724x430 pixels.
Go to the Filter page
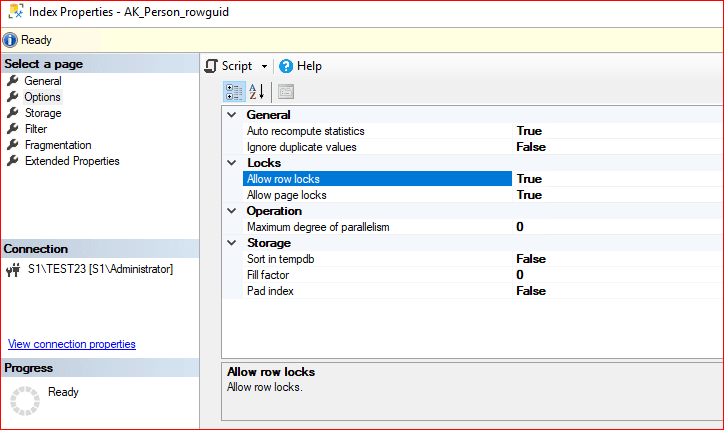pos(36,129)
